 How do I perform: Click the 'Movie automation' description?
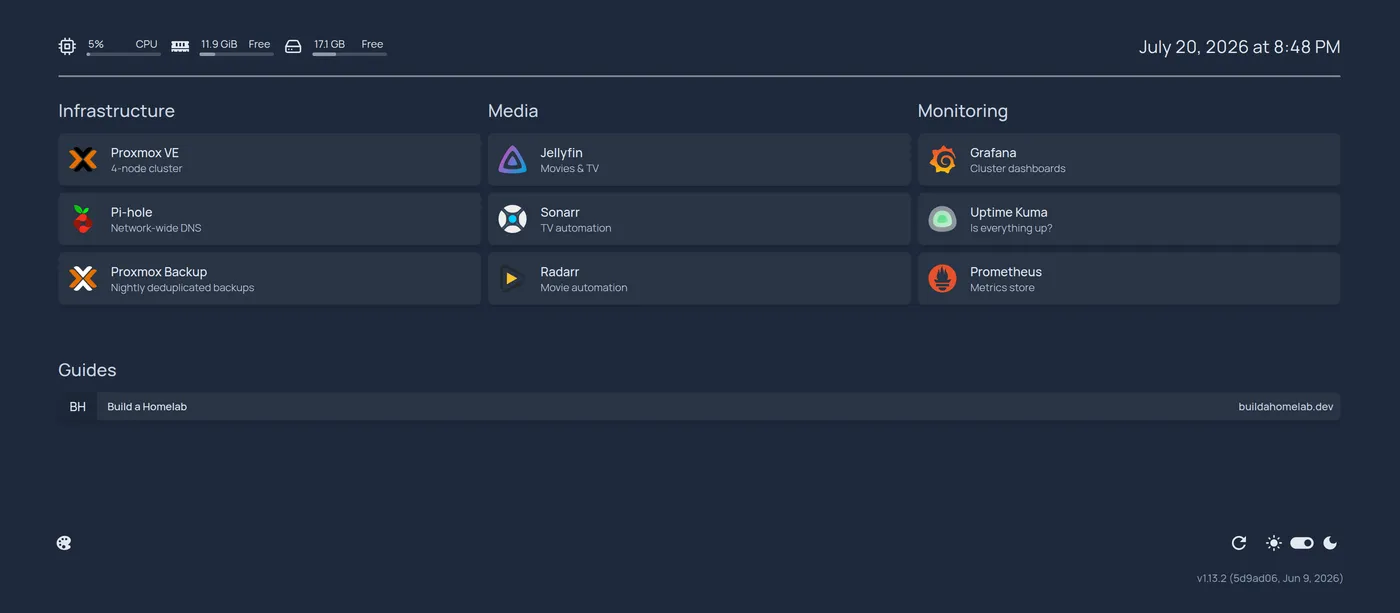[x=584, y=288]
